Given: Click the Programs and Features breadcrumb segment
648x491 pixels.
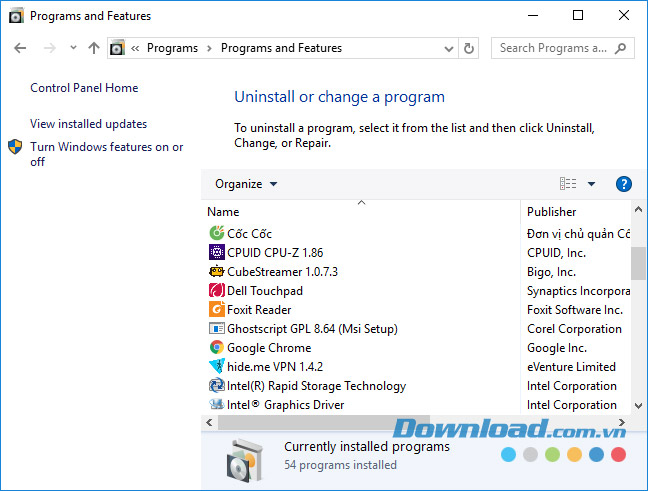Looking at the screenshot, I should click(281, 48).
